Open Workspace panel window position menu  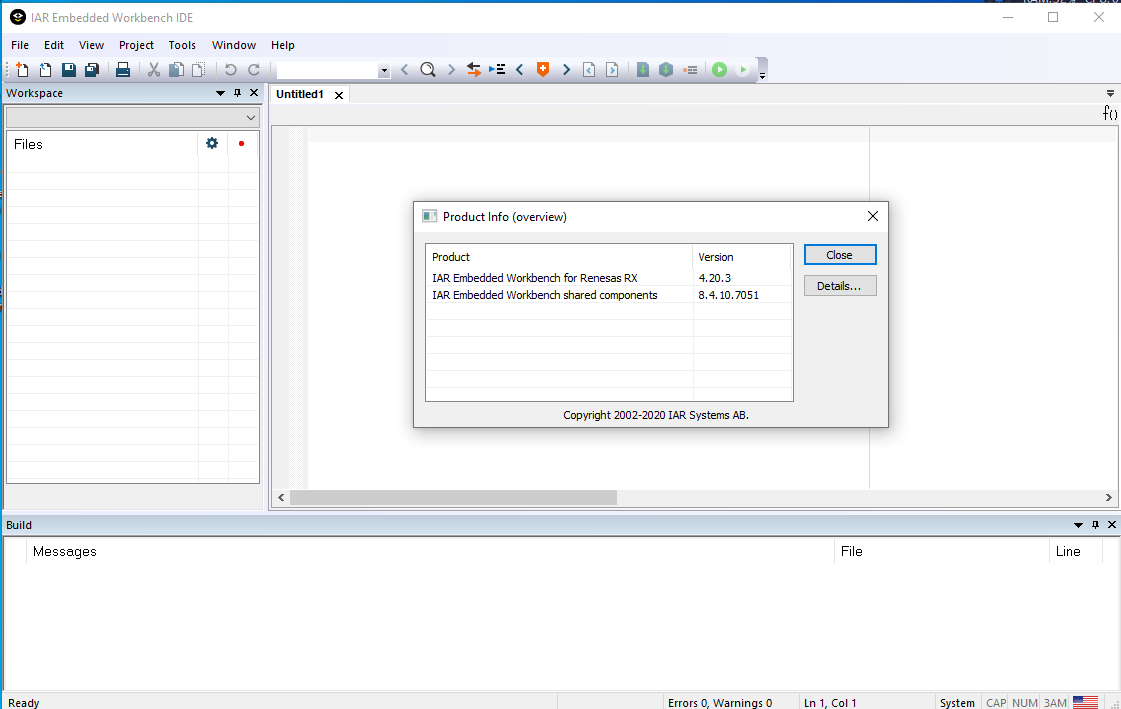tap(220, 93)
